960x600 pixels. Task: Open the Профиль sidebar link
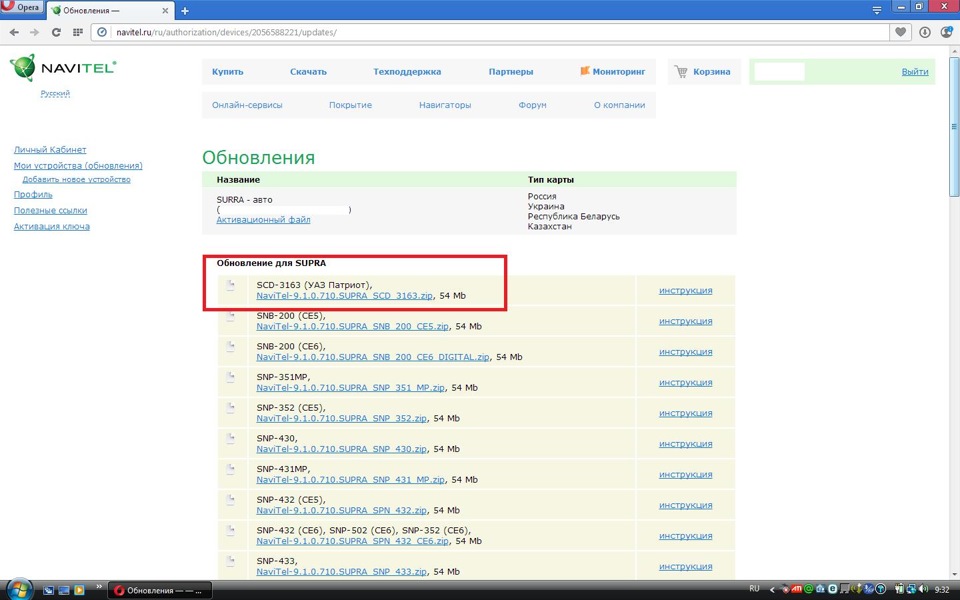coord(33,195)
